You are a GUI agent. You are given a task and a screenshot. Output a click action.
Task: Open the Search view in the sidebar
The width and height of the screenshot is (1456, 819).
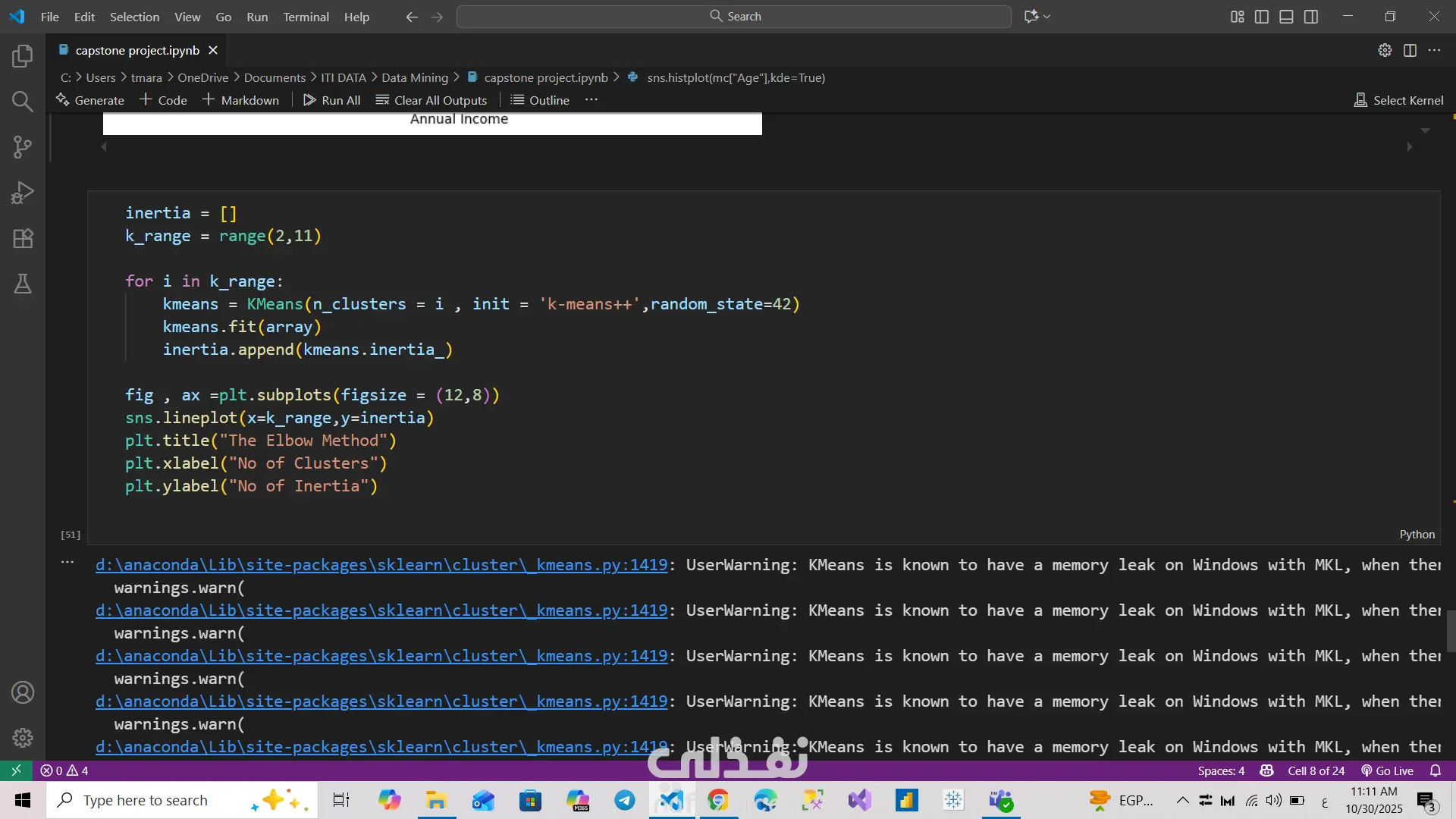click(23, 101)
